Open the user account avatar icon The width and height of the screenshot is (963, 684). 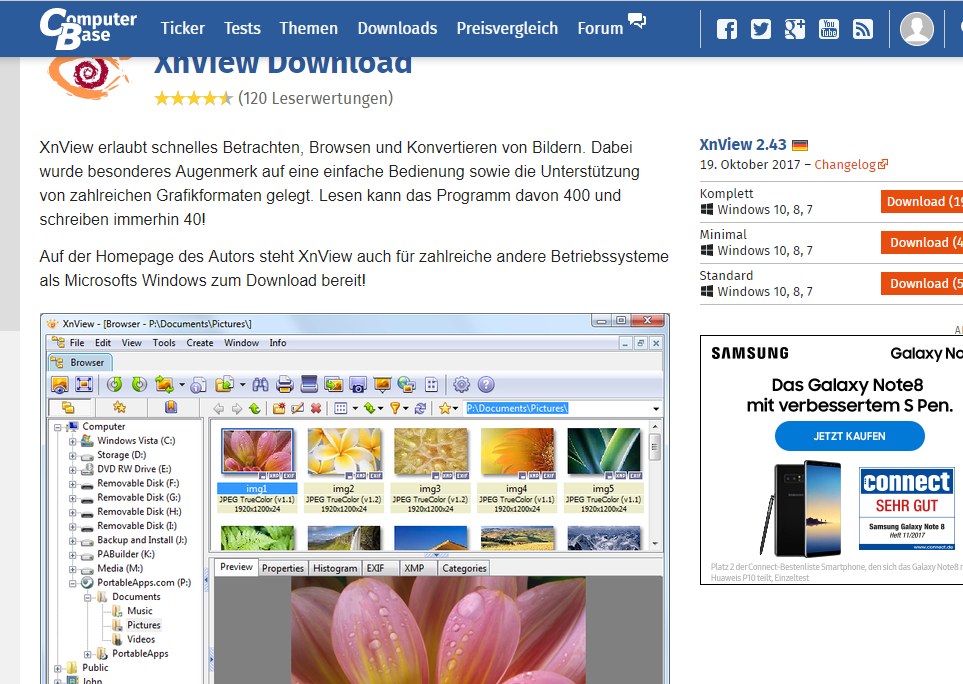click(916, 28)
